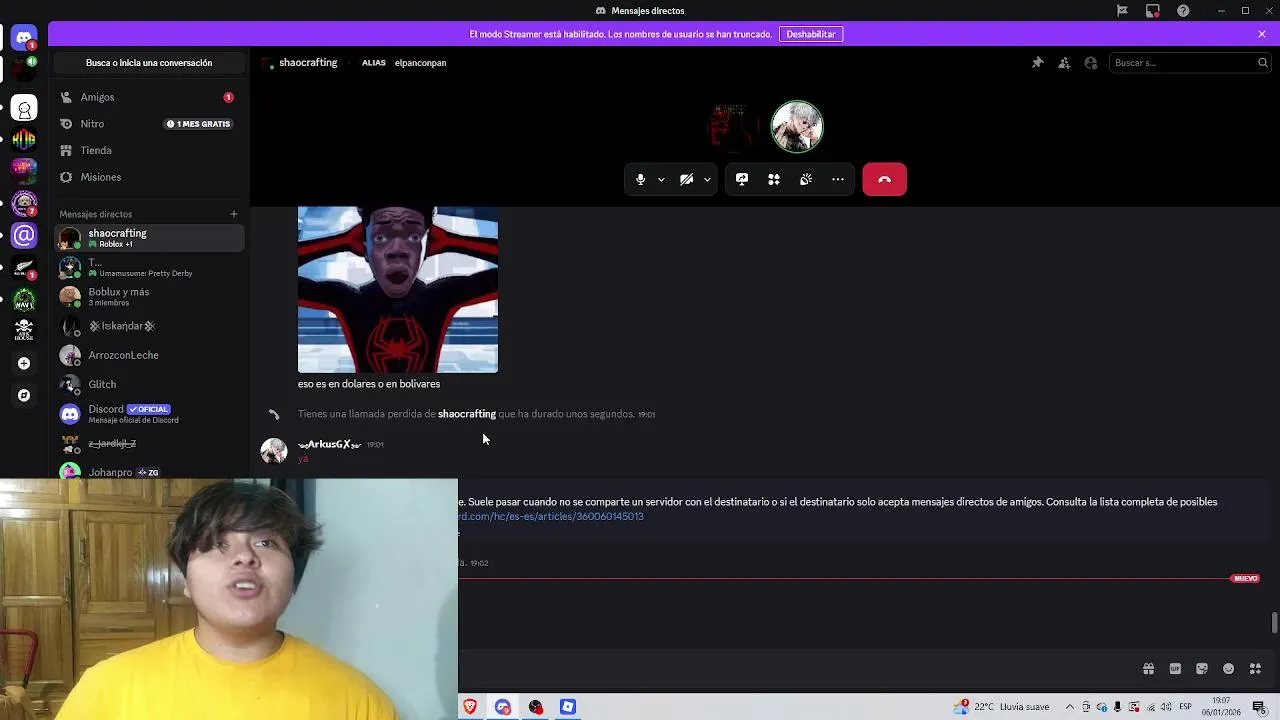Image resolution: width=1280 pixels, height=720 pixels.
Task: Dismiss the Streamer mode banner
Action: [x=1262, y=34]
